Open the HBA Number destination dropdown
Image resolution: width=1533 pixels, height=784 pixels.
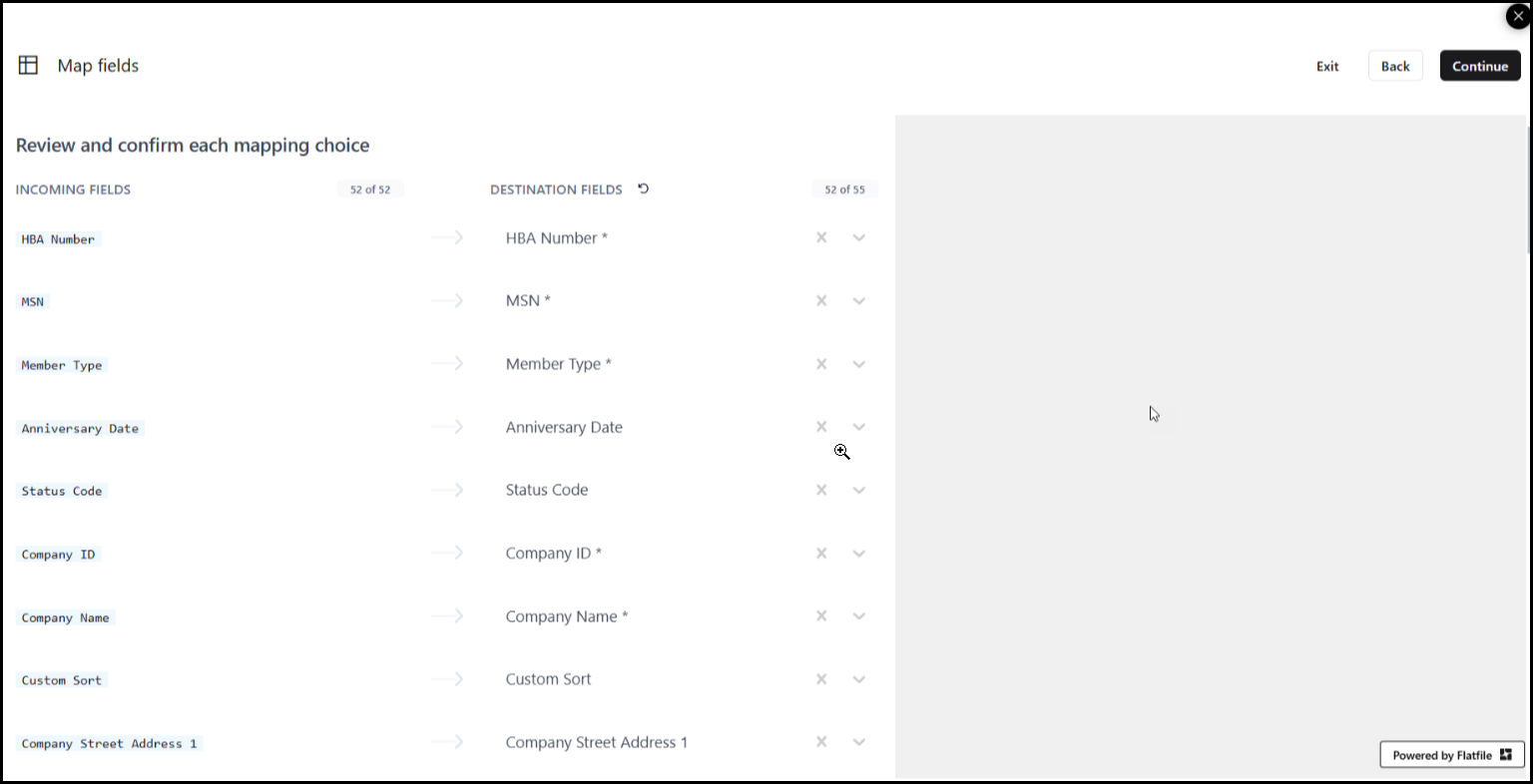click(x=858, y=238)
